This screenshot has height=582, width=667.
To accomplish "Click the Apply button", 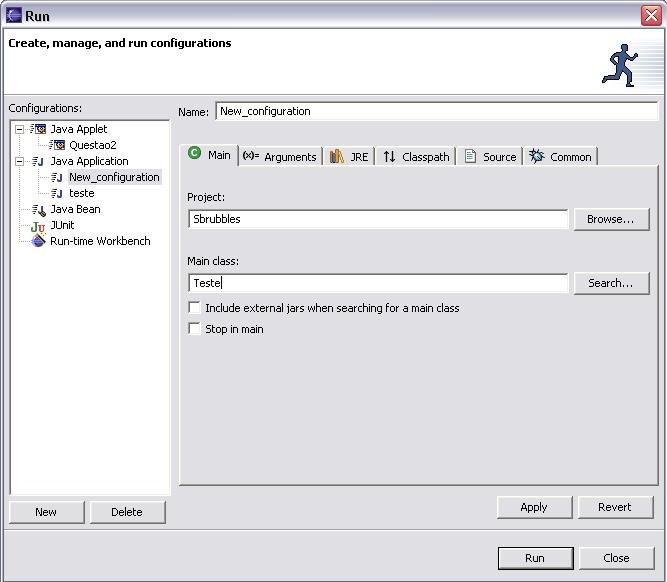I will [x=534, y=507].
